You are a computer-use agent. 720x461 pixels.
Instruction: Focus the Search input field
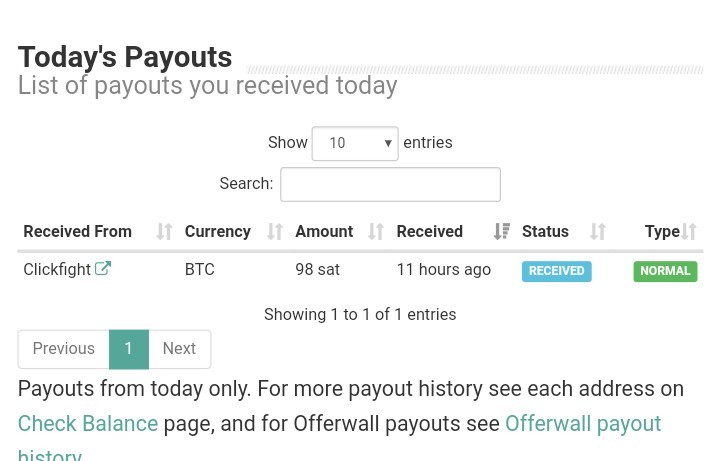tap(390, 184)
